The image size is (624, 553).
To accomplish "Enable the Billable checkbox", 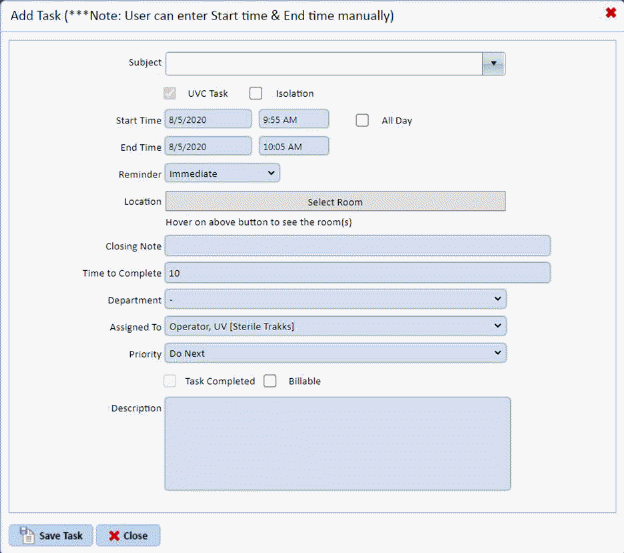I will [x=270, y=381].
